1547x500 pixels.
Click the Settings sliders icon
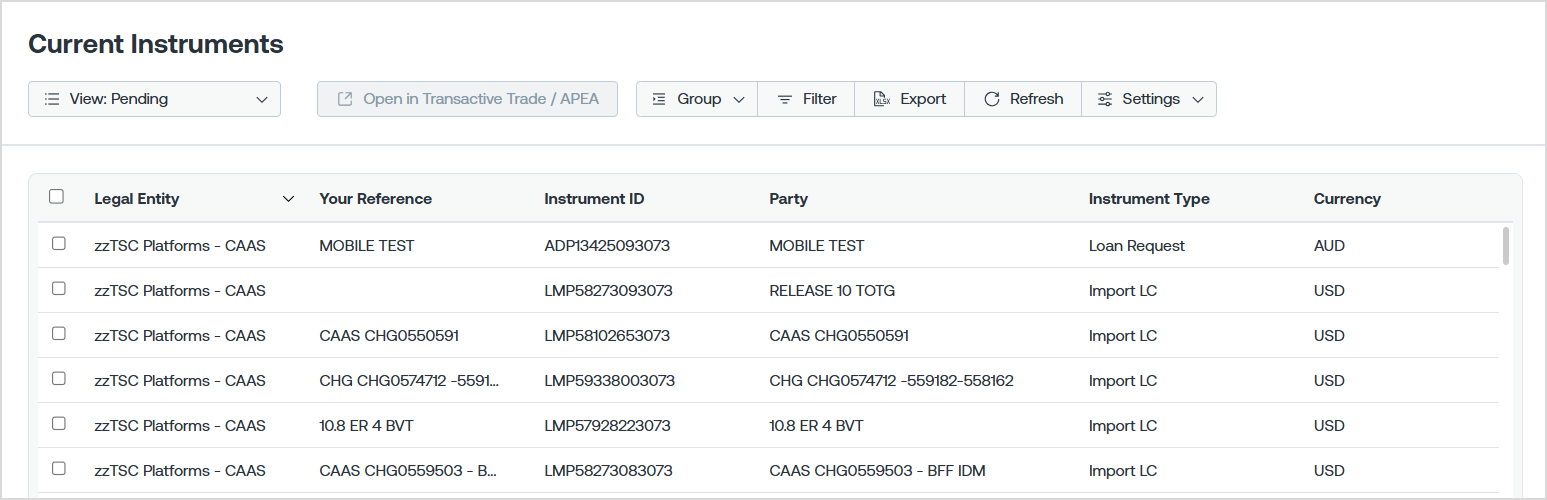tap(1105, 99)
